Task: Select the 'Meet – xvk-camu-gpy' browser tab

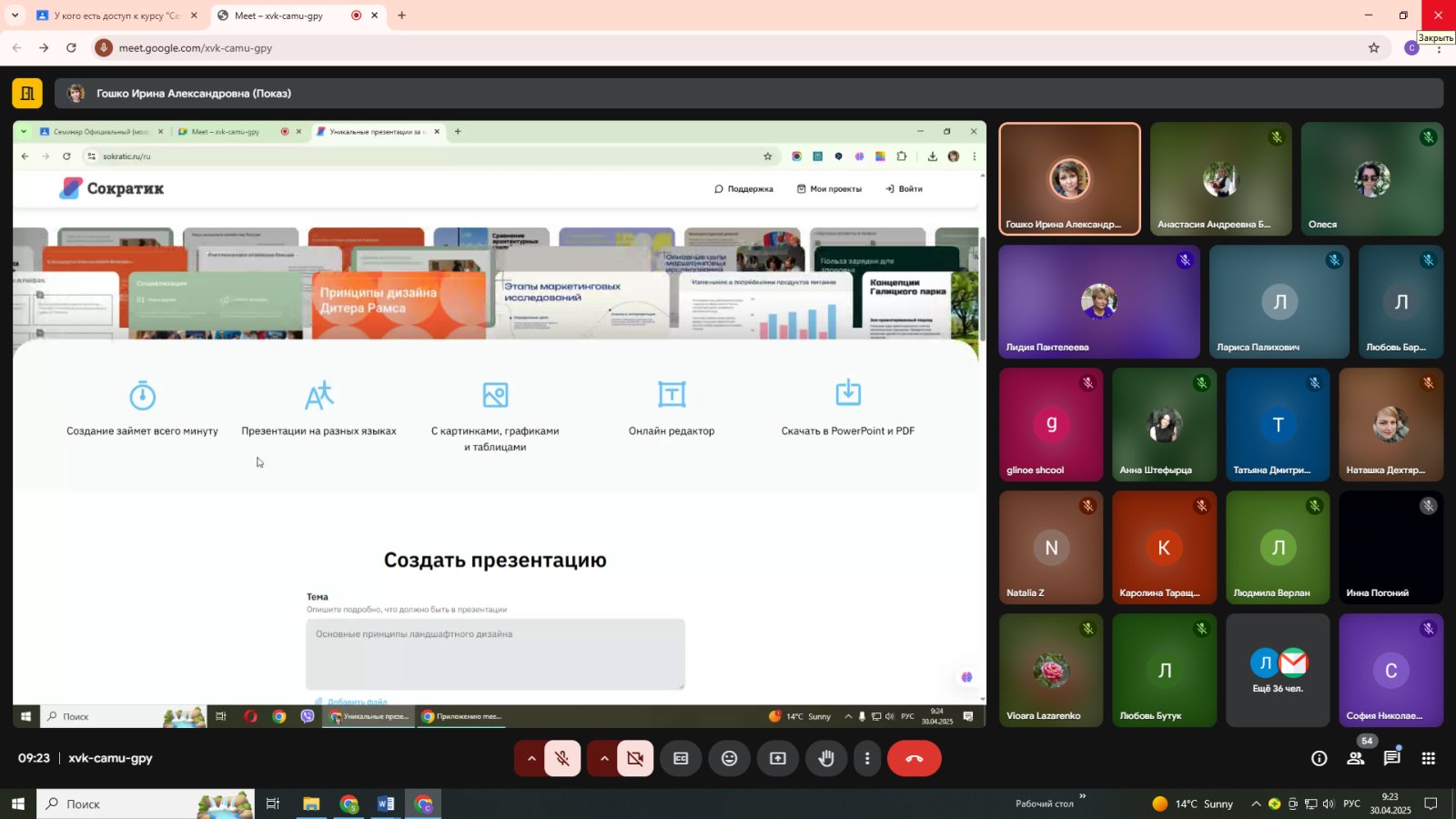Action: click(x=278, y=15)
